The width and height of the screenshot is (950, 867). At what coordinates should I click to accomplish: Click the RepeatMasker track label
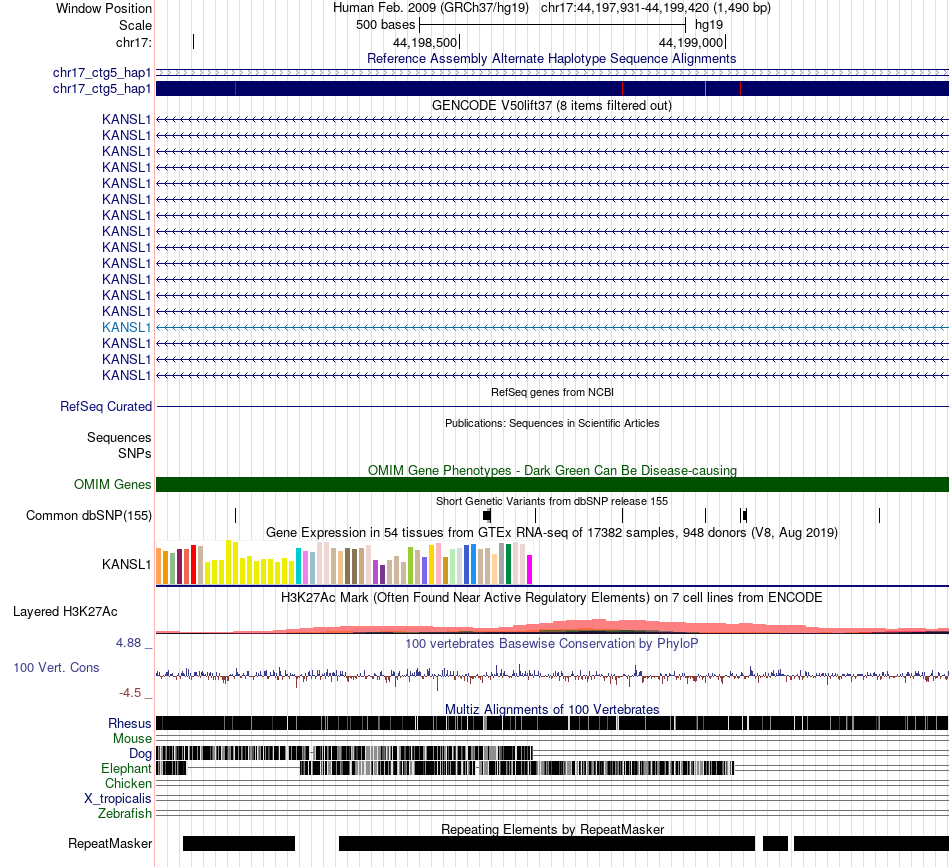[110, 844]
